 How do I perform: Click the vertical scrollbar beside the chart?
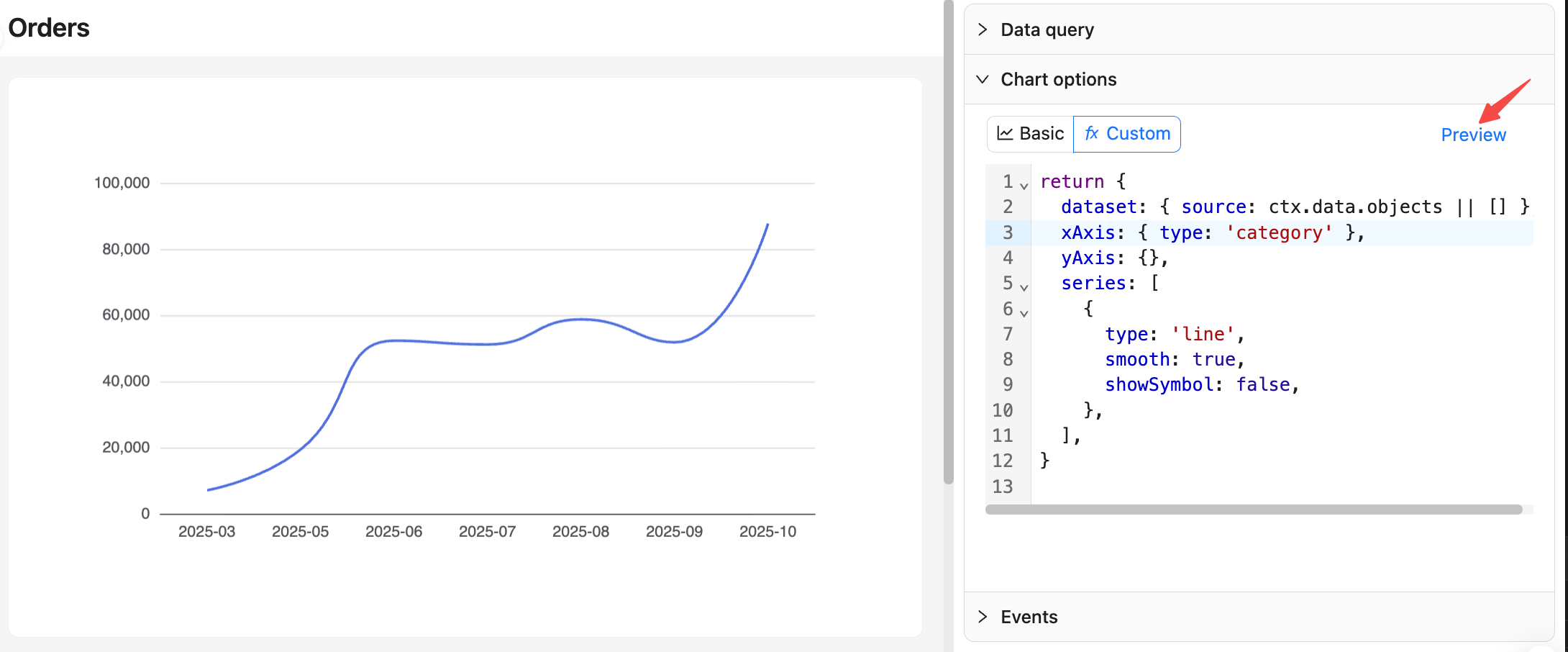(948, 245)
